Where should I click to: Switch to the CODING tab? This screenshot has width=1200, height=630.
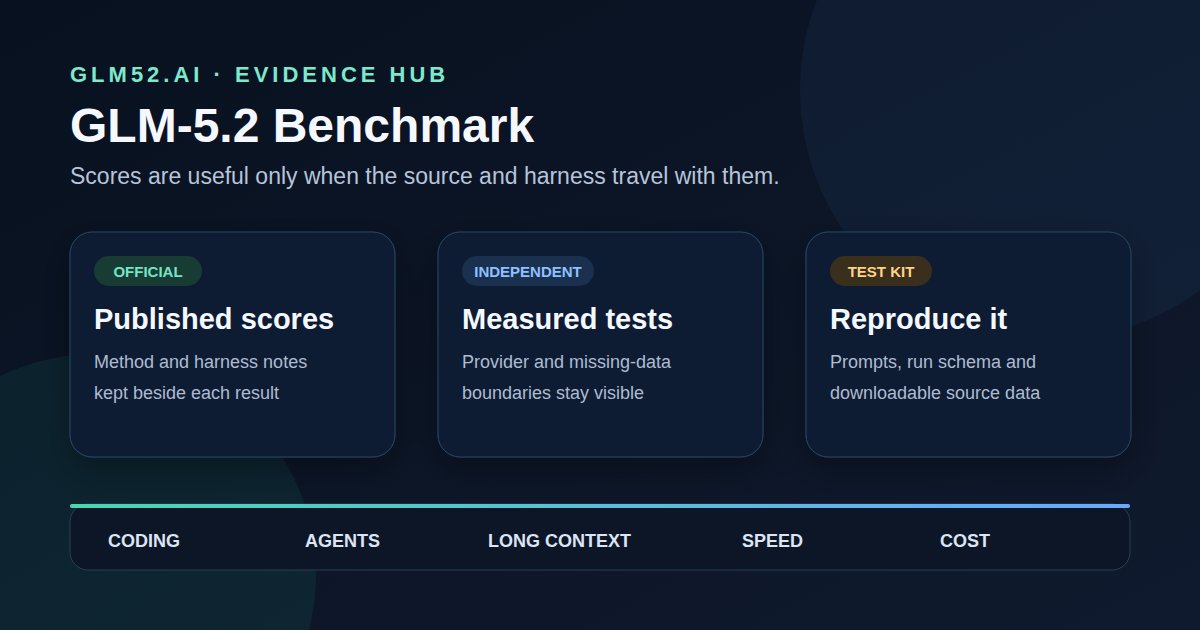point(144,541)
